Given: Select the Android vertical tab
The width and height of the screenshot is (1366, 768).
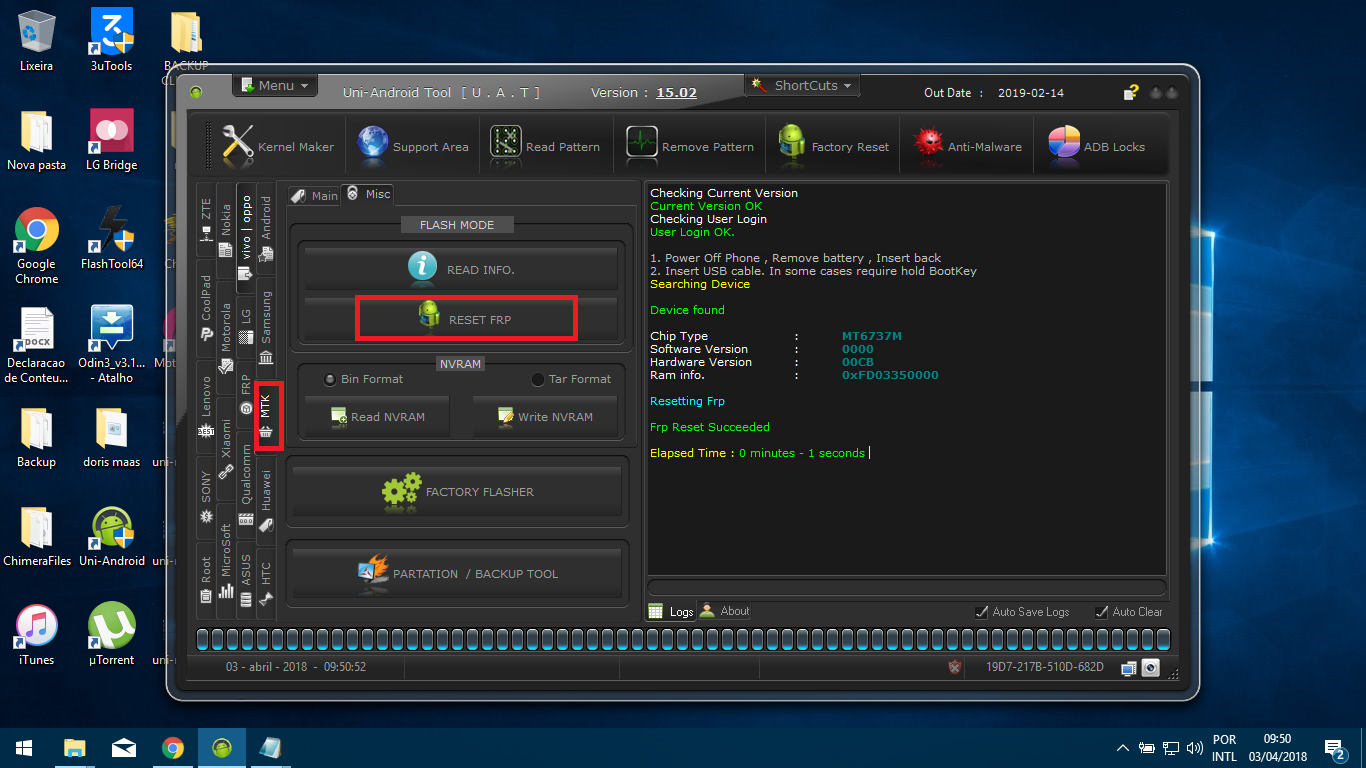Looking at the screenshot, I should tap(266, 229).
